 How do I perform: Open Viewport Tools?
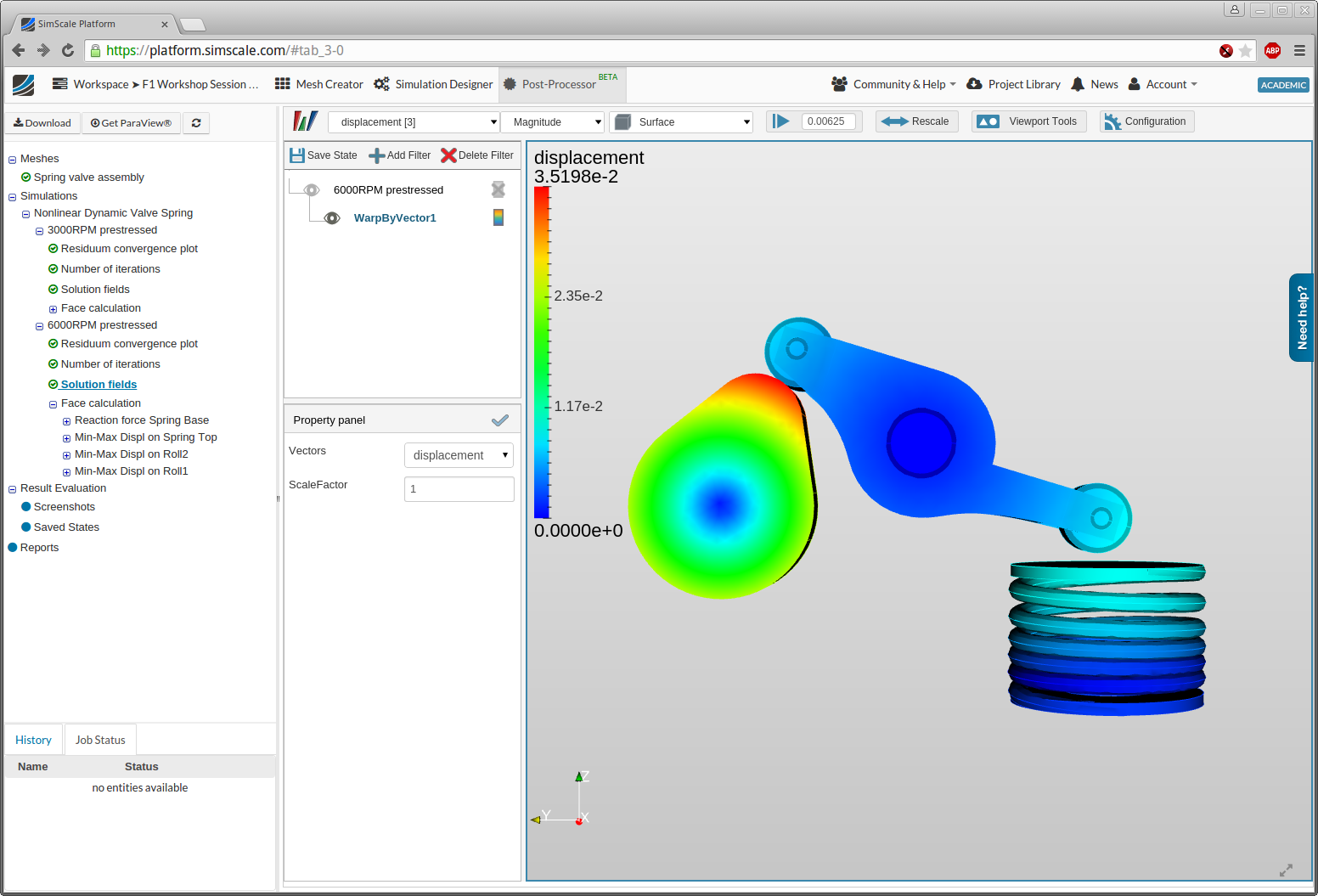(x=1028, y=121)
